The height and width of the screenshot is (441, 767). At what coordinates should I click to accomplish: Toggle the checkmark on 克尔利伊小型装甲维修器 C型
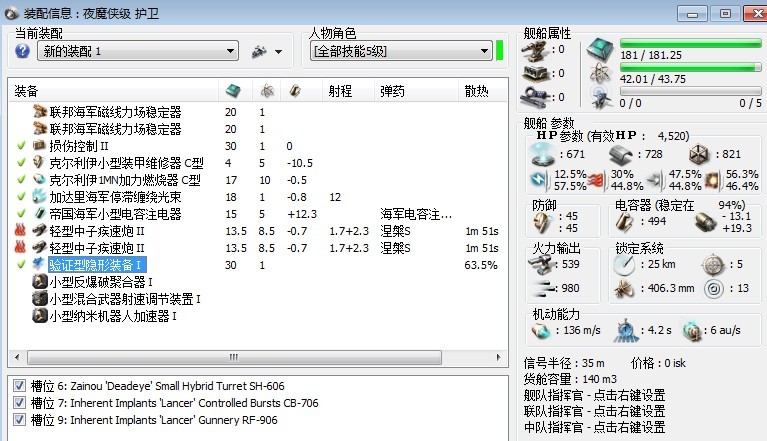(x=21, y=163)
